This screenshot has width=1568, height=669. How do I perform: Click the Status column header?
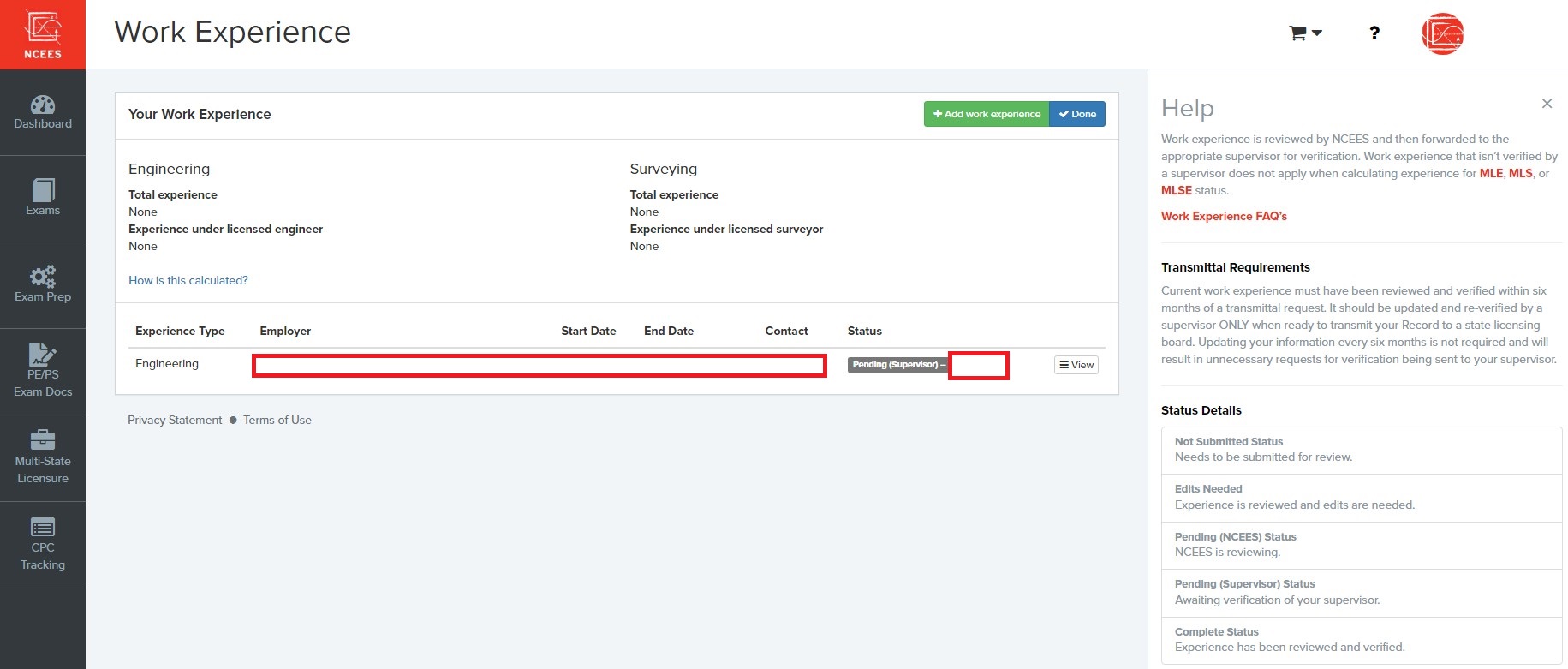(864, 331)
